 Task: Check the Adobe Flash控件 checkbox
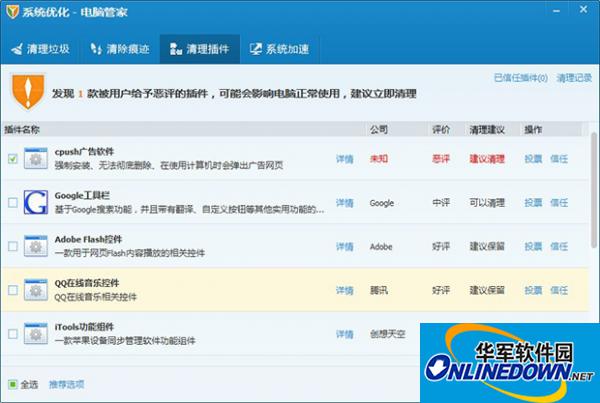tap(13, 246)
